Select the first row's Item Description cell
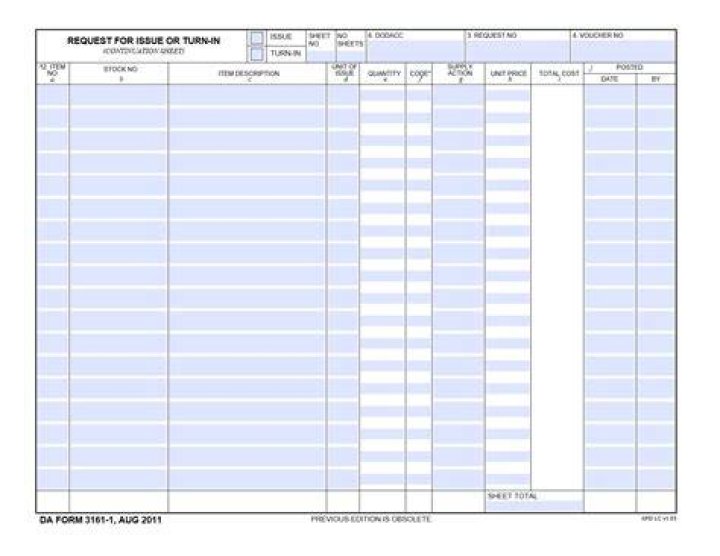The width and height of the screenshot is (720, 556). [x=247, y=95]
